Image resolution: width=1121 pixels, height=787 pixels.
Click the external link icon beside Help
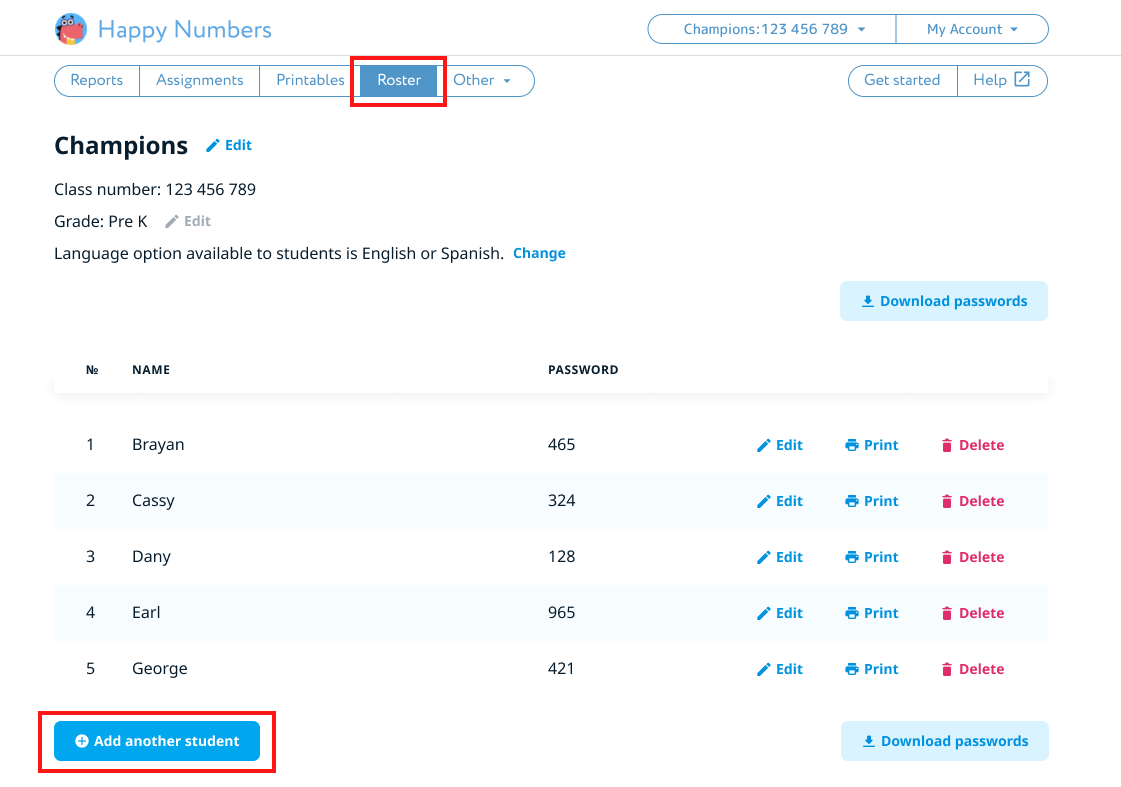(x=1022, y=80)
